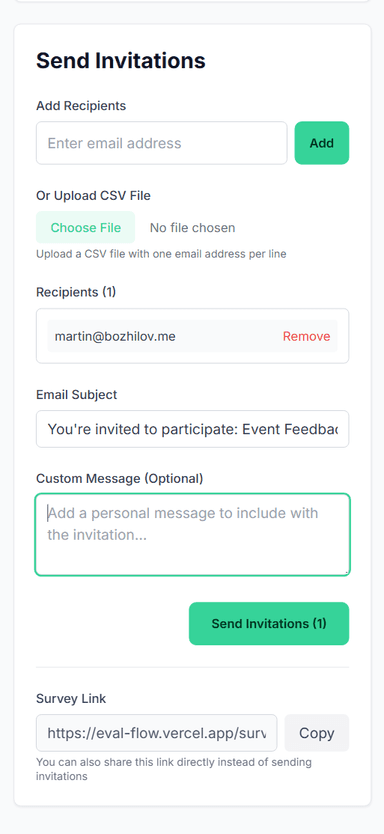The image size is (384, 834).
Task: Click the Add Recipients label
Action: [81, 106]
